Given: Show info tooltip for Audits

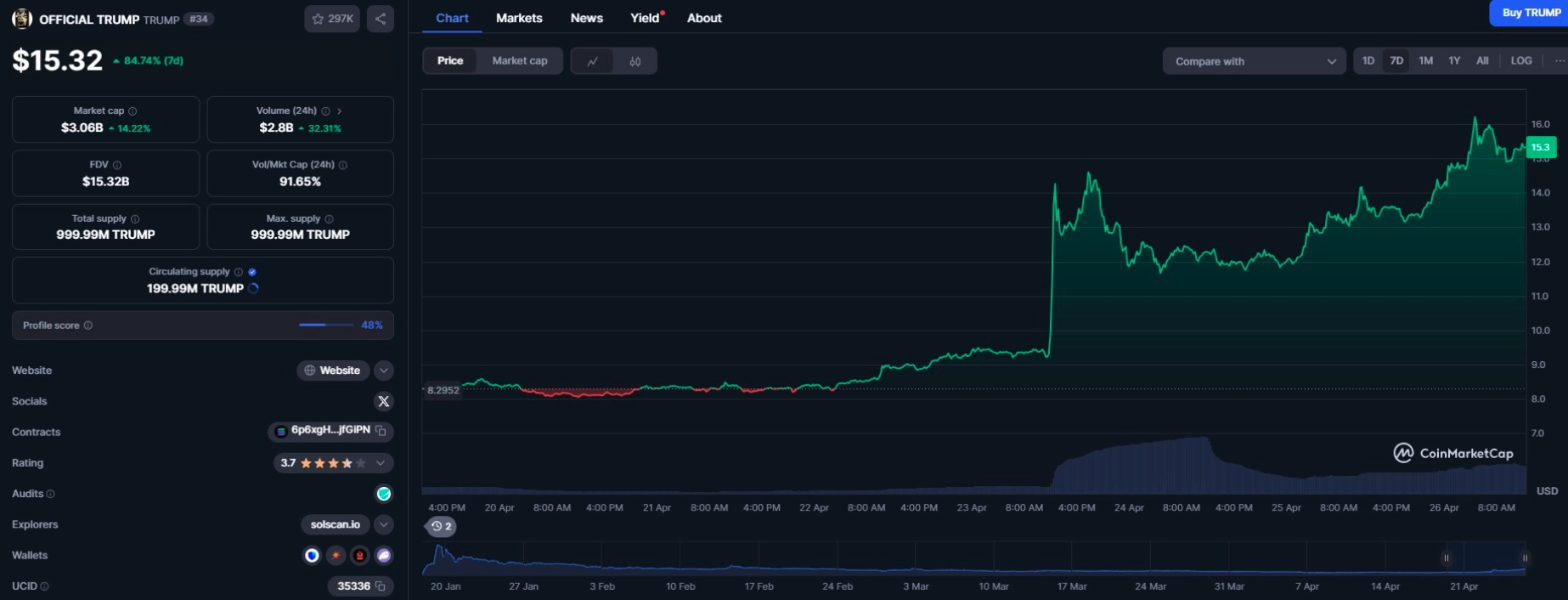Looking at the screenshot, I should click(x=51, y=494).
